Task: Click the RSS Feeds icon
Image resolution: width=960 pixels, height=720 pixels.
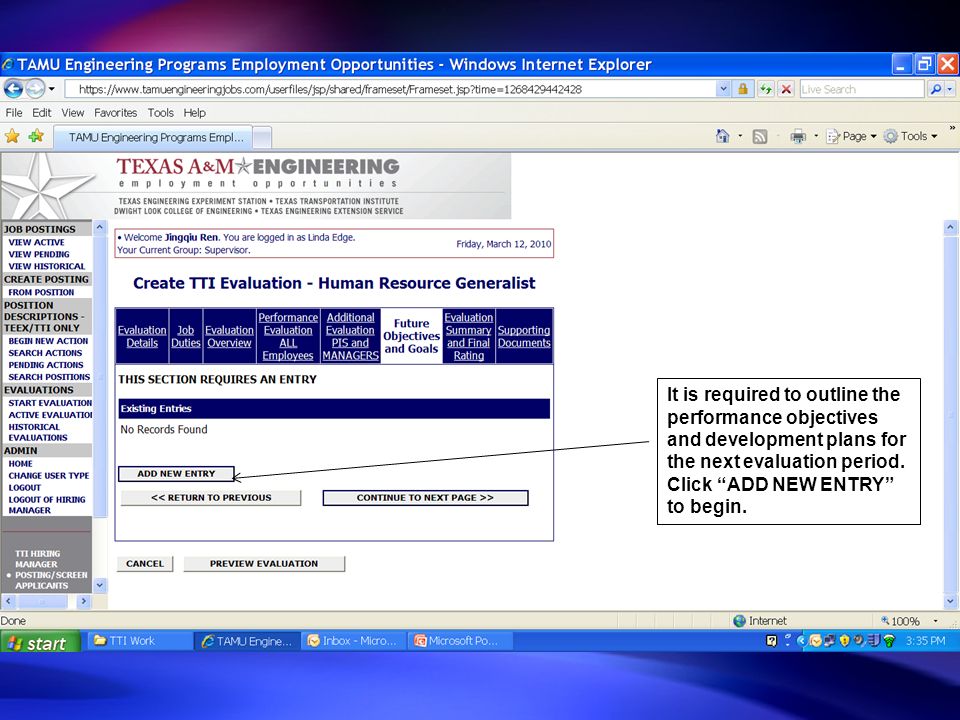Action: pyautogui.click(x=760, y=137)
